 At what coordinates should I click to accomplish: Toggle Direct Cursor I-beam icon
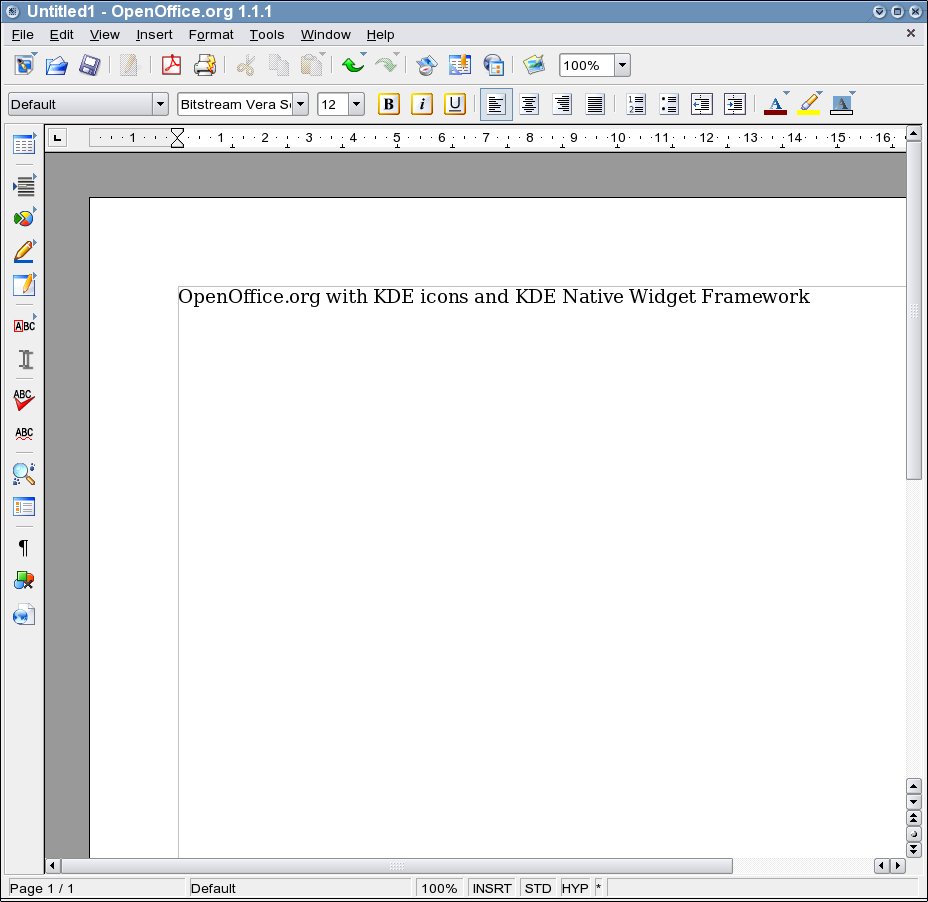click(x=25, y=359)
